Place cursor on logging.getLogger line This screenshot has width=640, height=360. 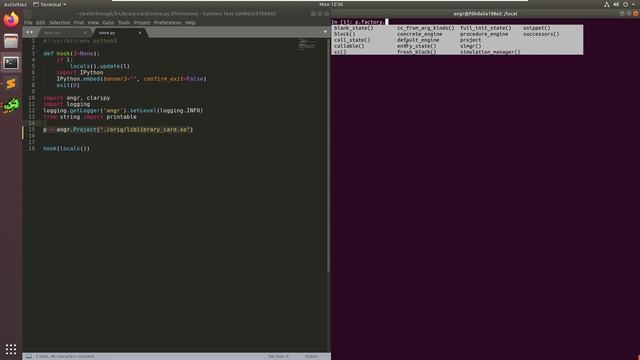click(123, 111)
